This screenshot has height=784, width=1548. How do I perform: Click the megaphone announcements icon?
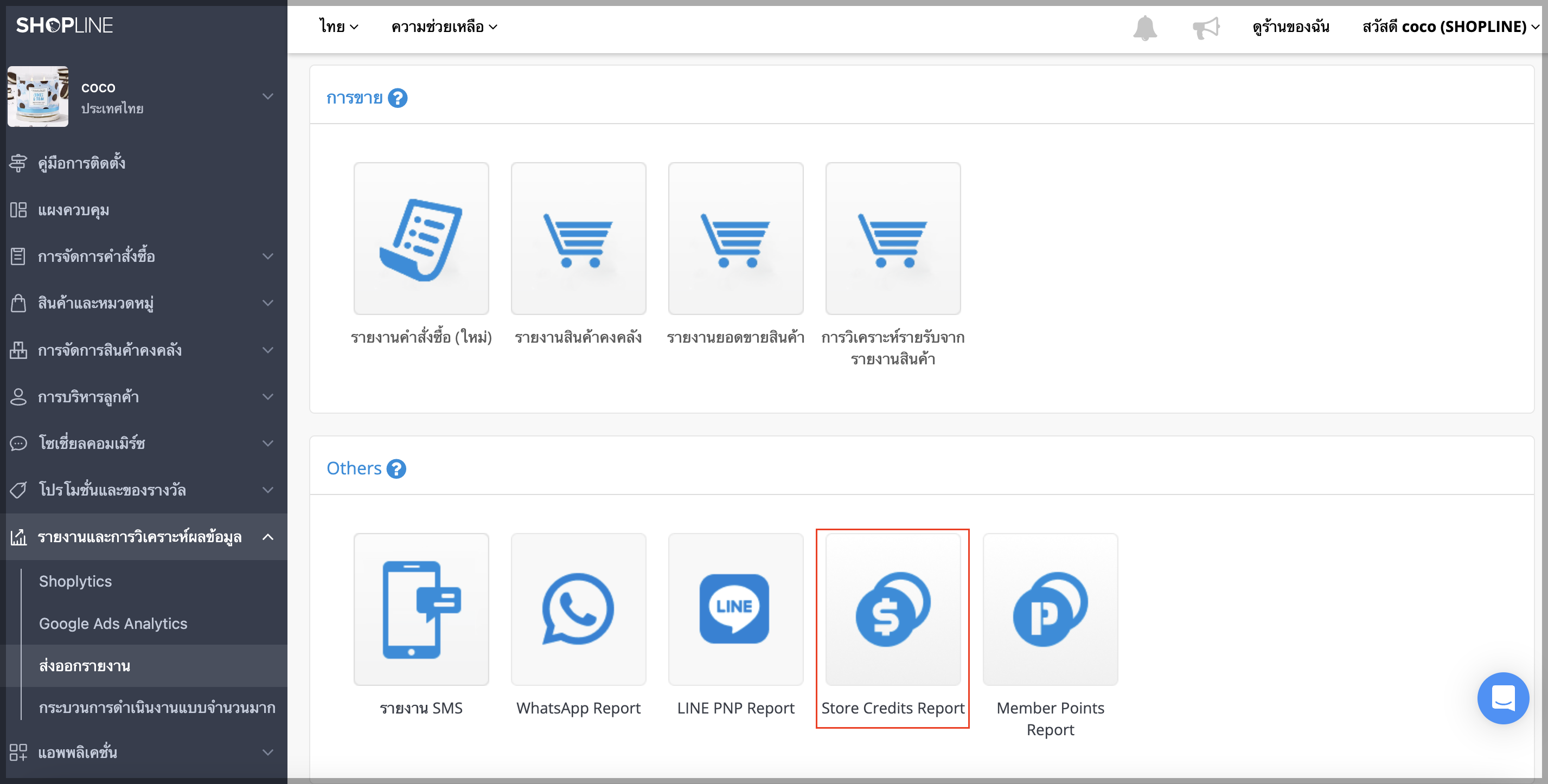1205,28
